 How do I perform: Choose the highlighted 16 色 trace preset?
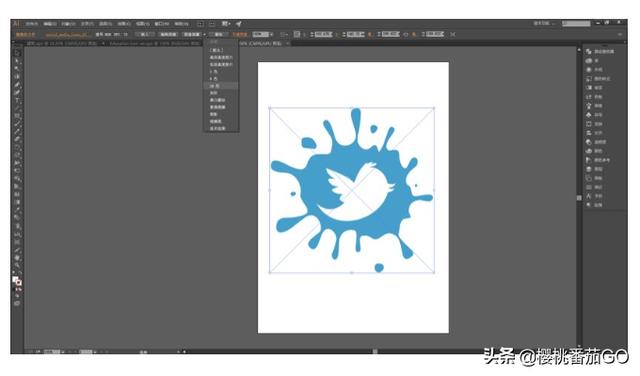221,86
